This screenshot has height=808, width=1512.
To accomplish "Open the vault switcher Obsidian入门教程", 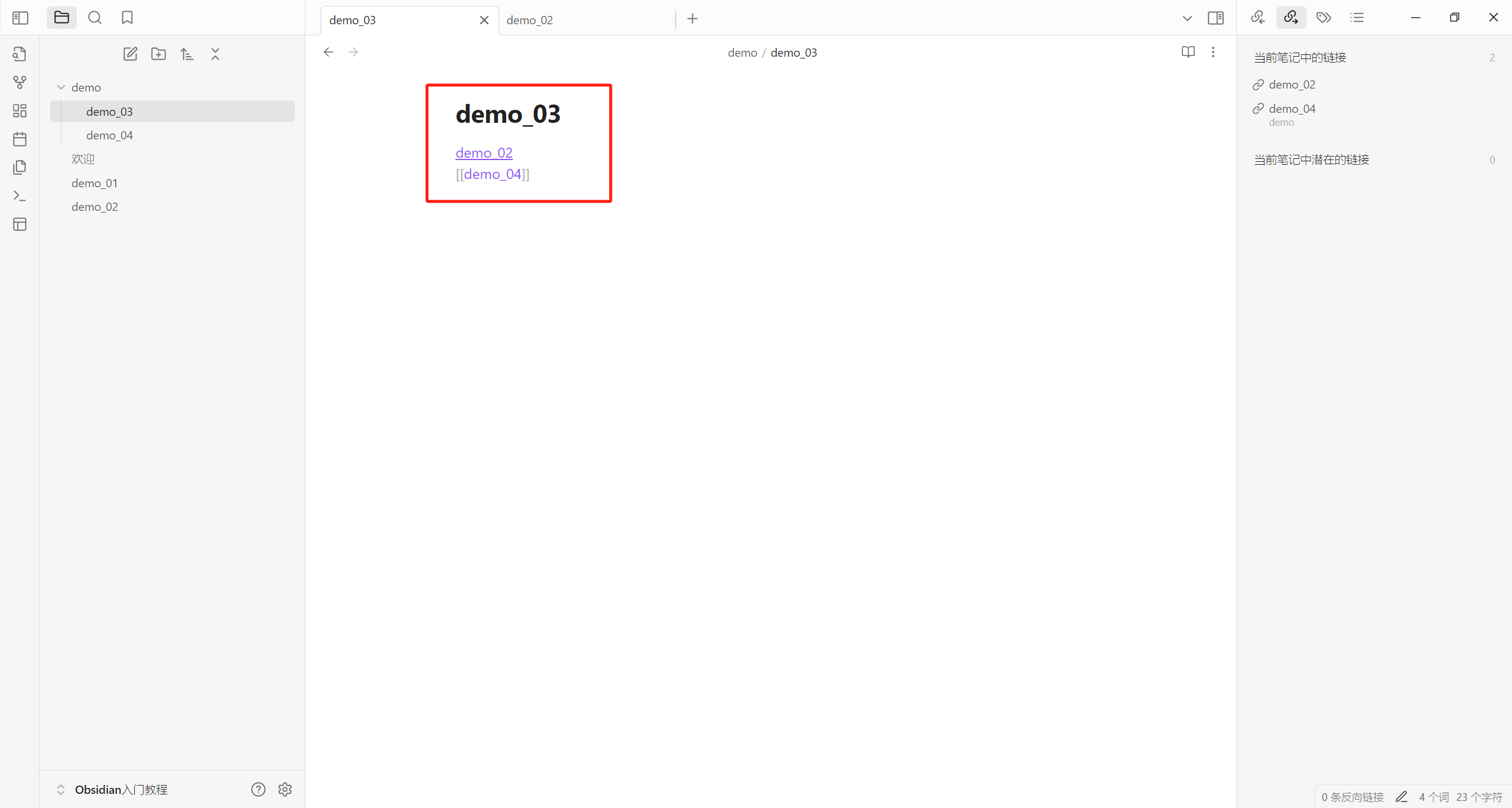I will (x=120, y=790).
